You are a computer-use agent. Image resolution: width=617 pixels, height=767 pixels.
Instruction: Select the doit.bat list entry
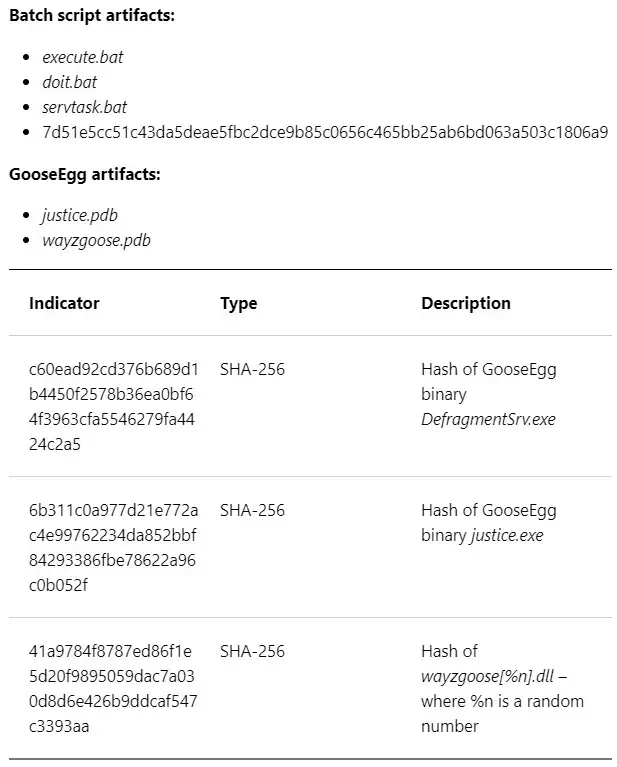70,82
